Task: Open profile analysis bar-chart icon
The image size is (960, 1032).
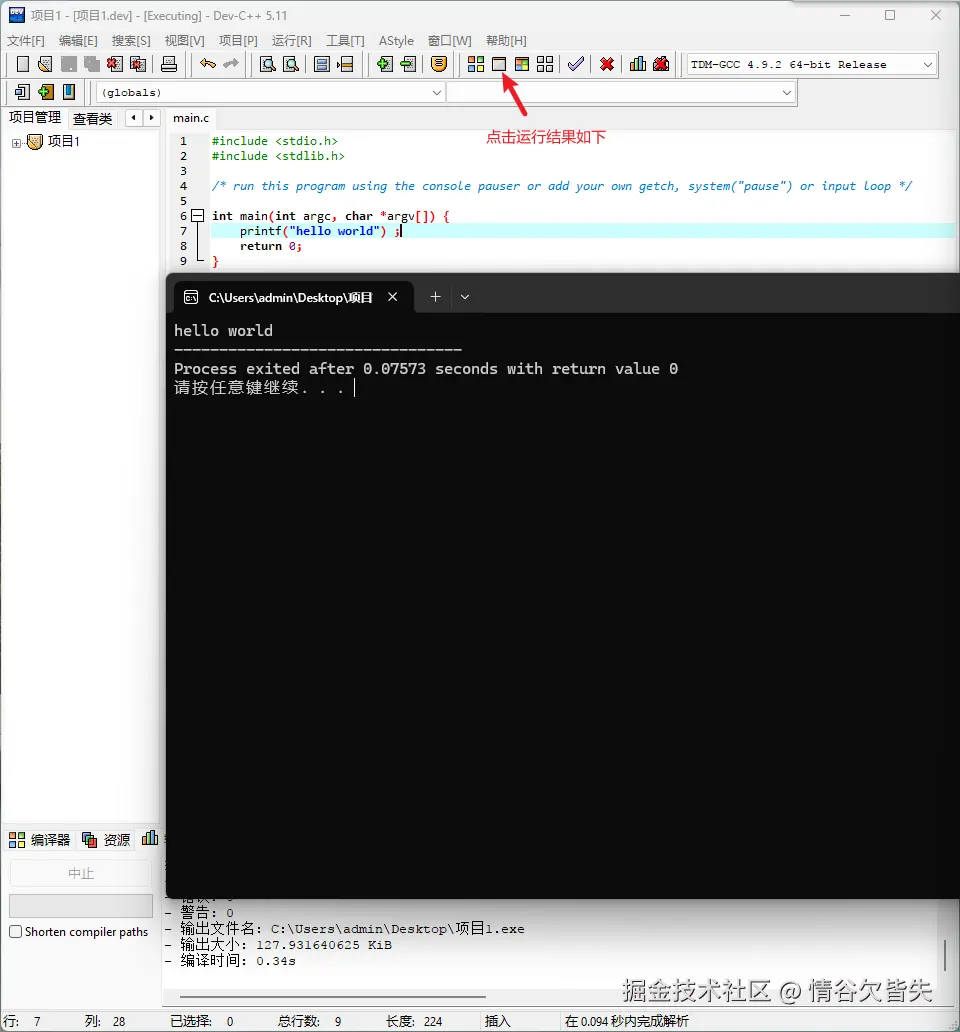Action: click(x=638, y=64)
